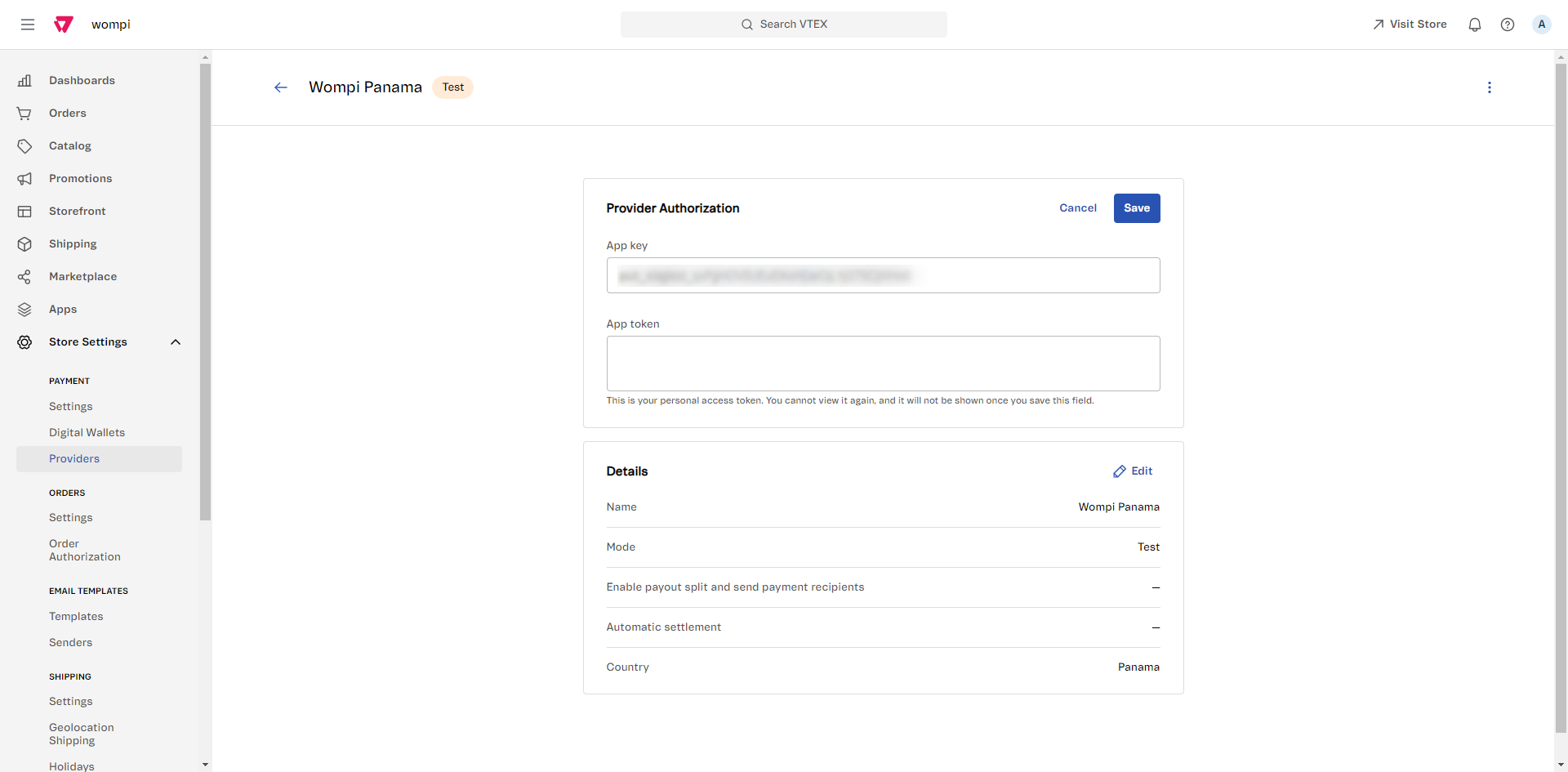Screen dimensions: 1568x772
Task: Click inside the App token field
Action: [883, 363]
